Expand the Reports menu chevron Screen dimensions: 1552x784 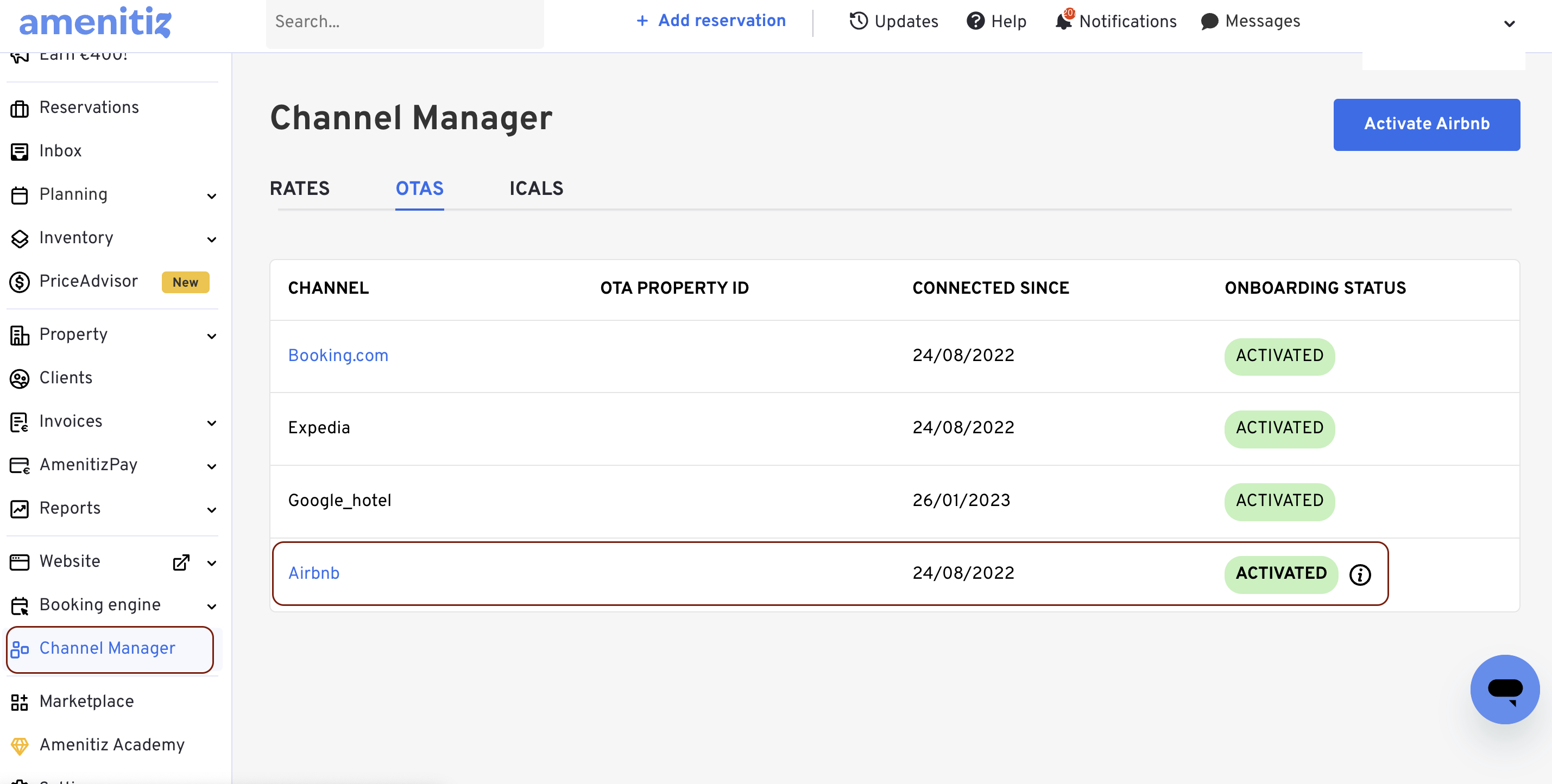pyautogui.click(x=211, y=510)
